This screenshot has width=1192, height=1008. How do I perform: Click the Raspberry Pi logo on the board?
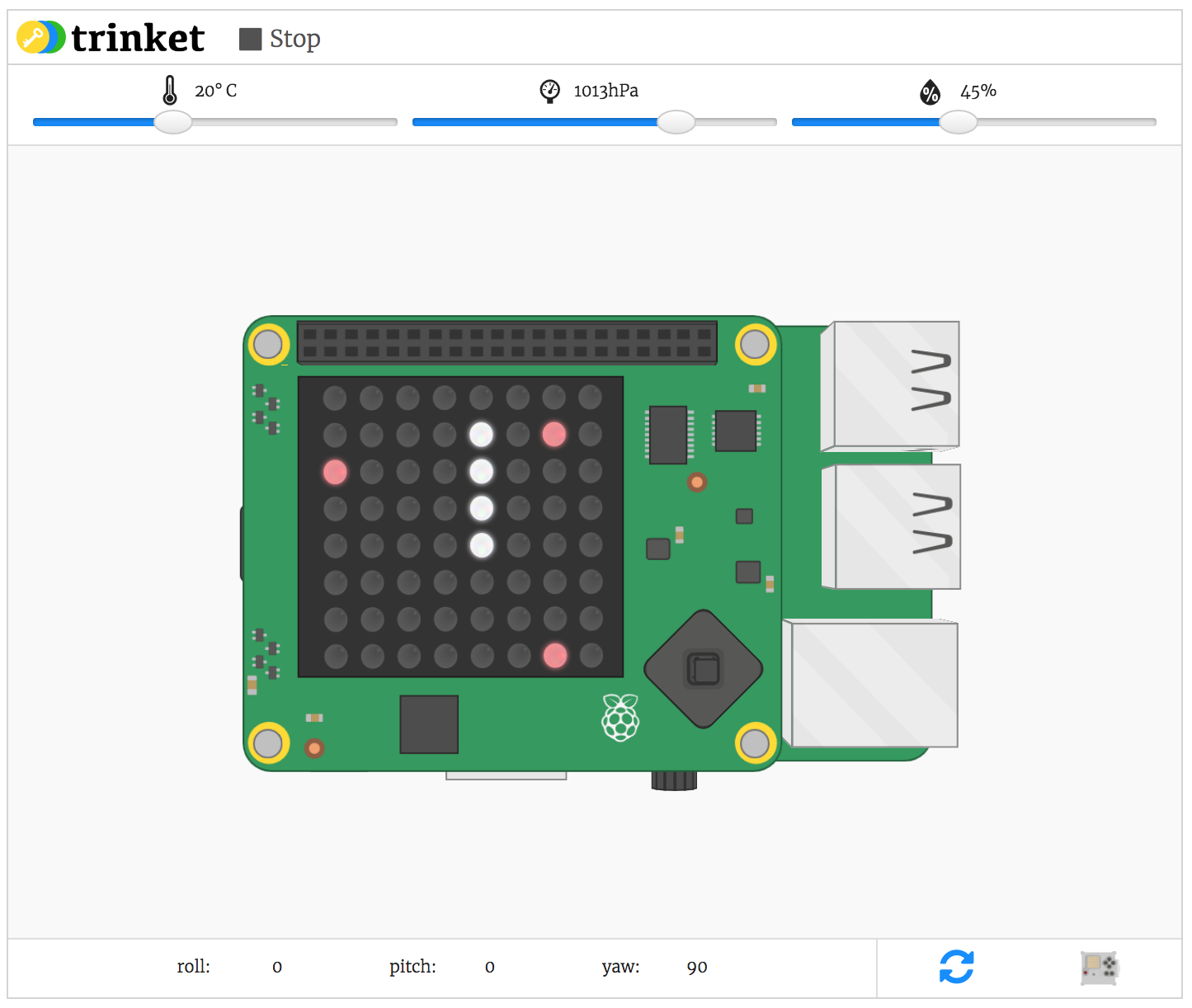(621, 714)
